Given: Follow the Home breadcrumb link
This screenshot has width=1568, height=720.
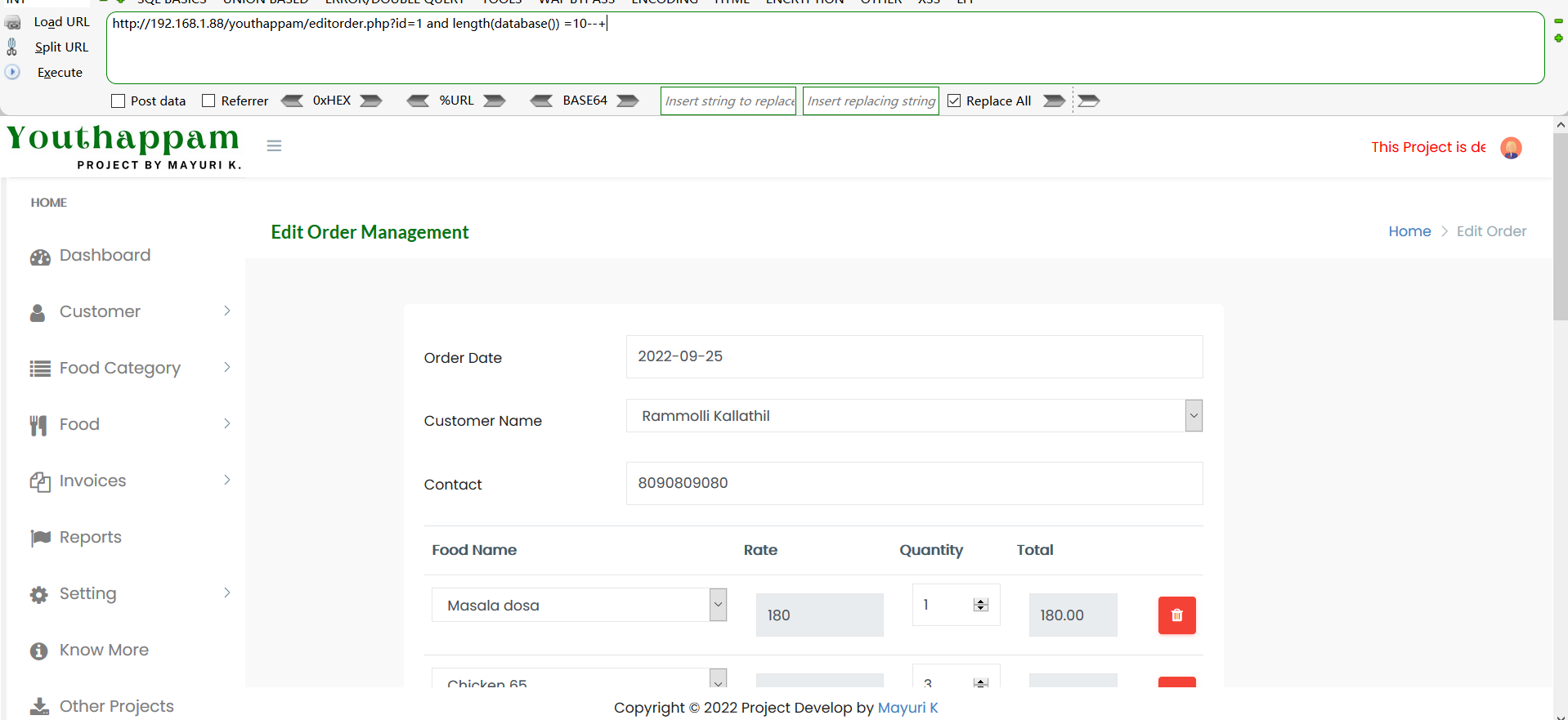Looking at the screenshot, I should pos(1409,231).
